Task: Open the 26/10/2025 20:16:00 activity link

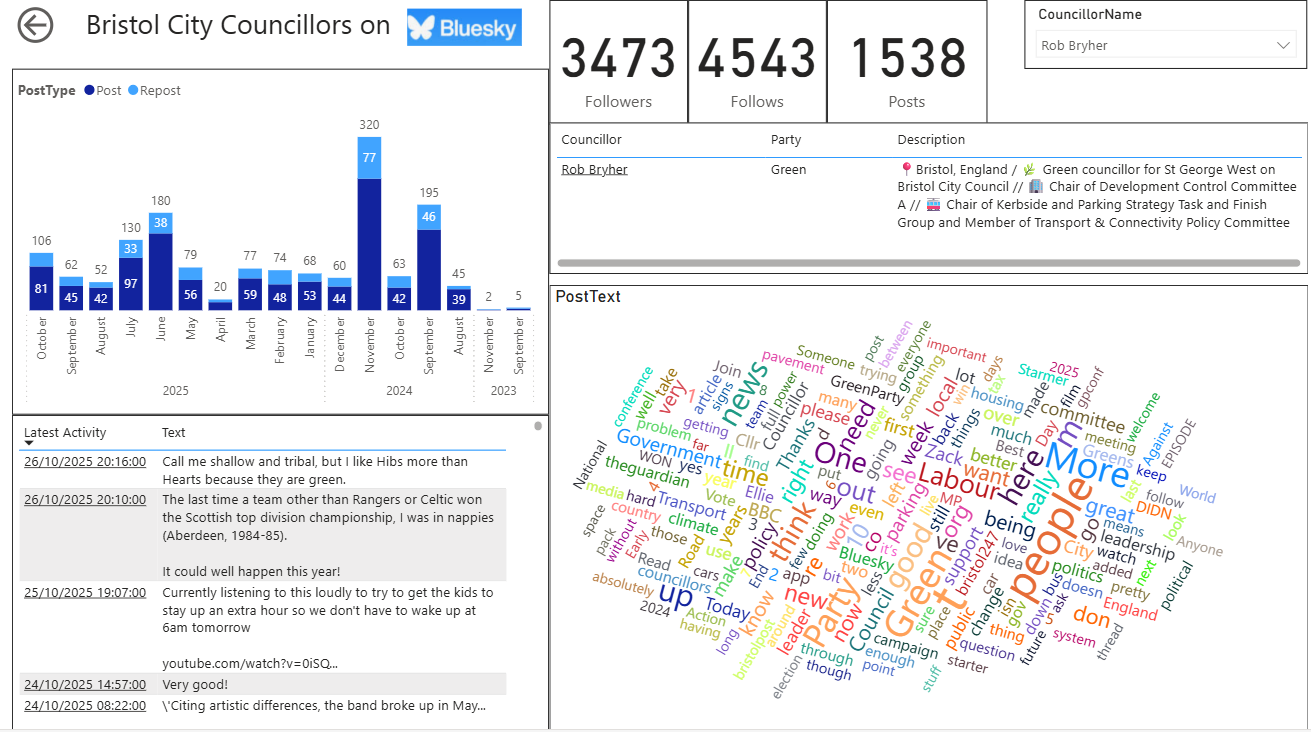Action: [x=85, y=462]
